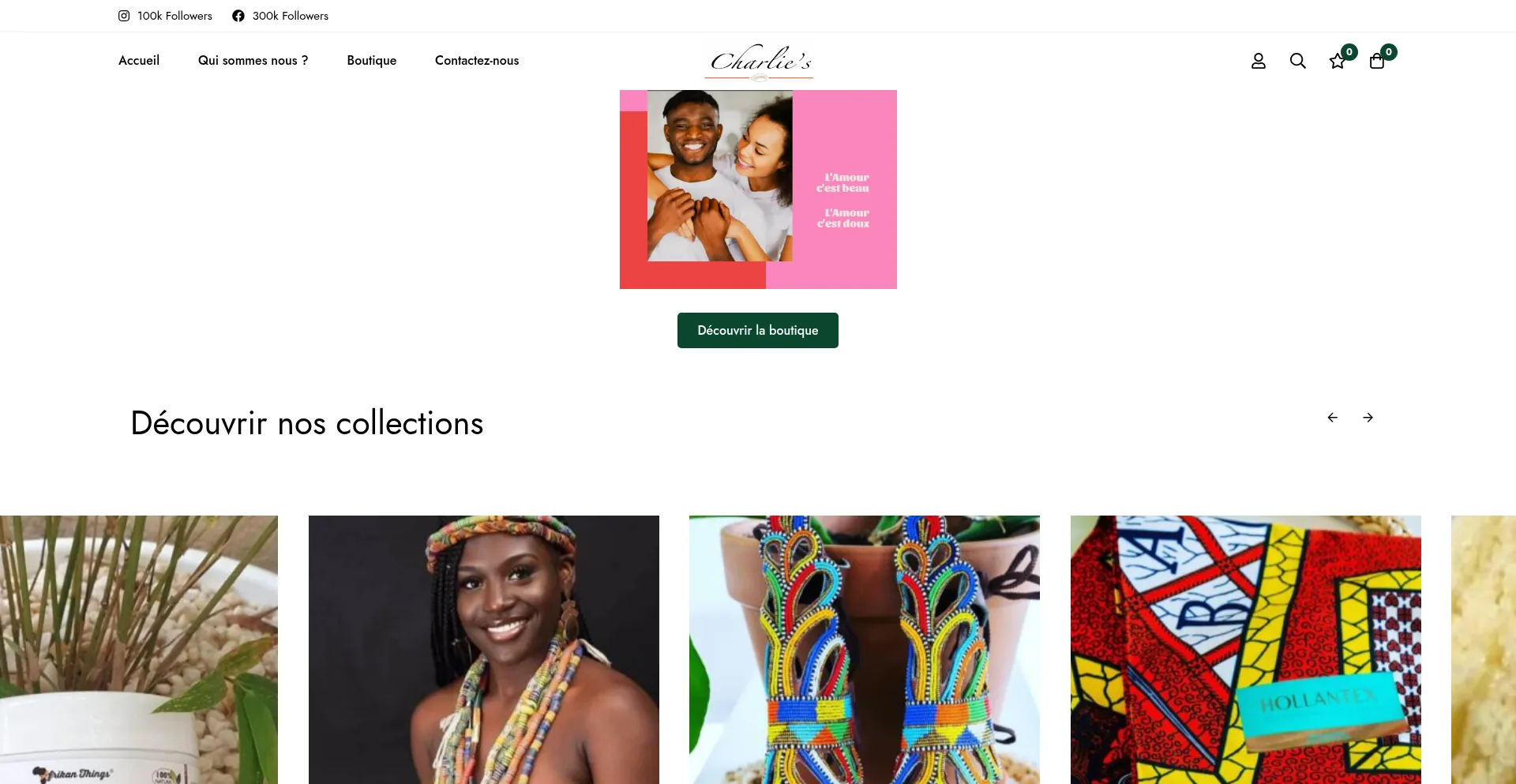Open the shopping bag cart icon
The width and height of the screenshot is (1516, 784).
pyautogui.click(x=1377, y=61)
